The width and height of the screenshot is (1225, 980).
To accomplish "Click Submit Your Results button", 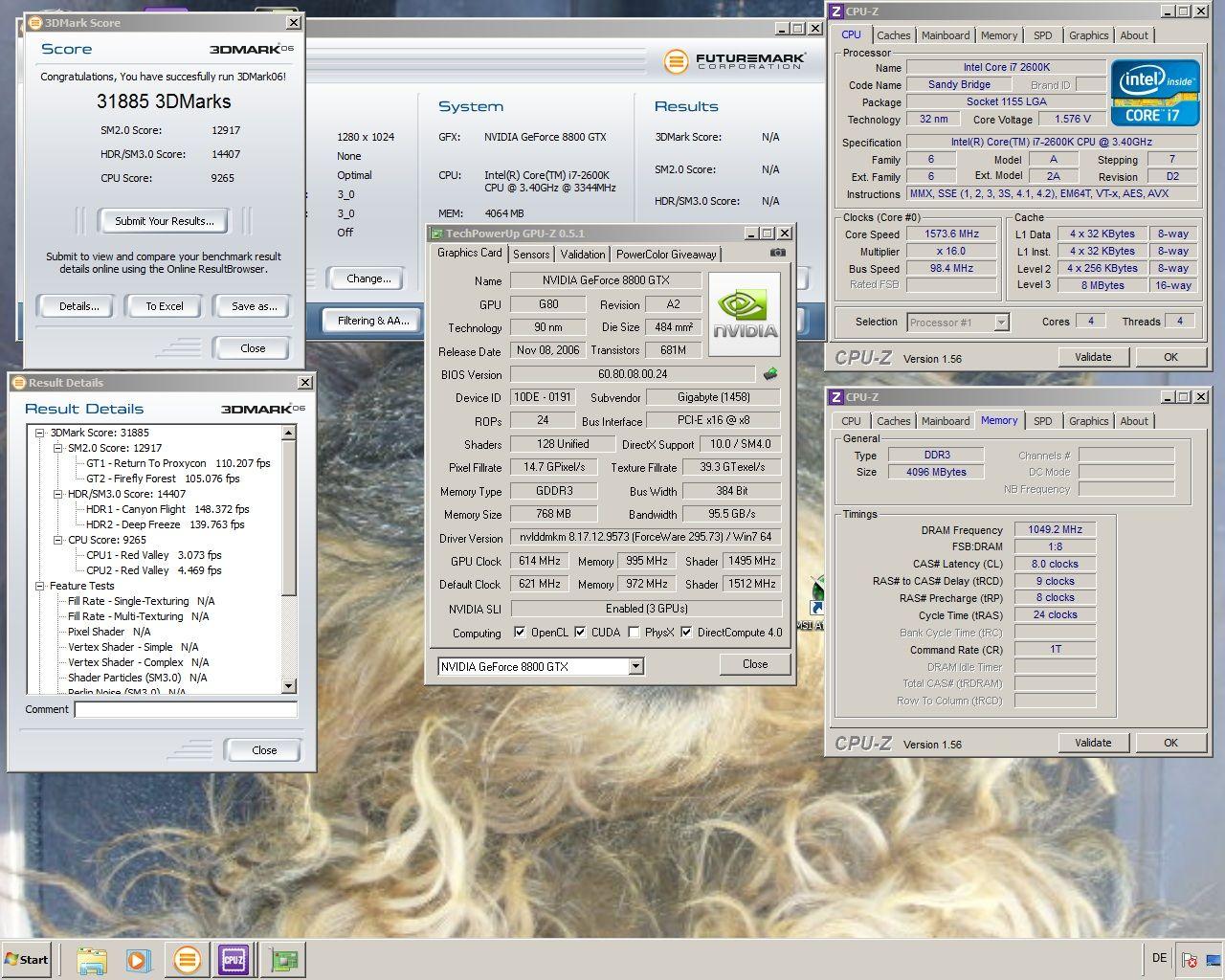I will [165, 221].
